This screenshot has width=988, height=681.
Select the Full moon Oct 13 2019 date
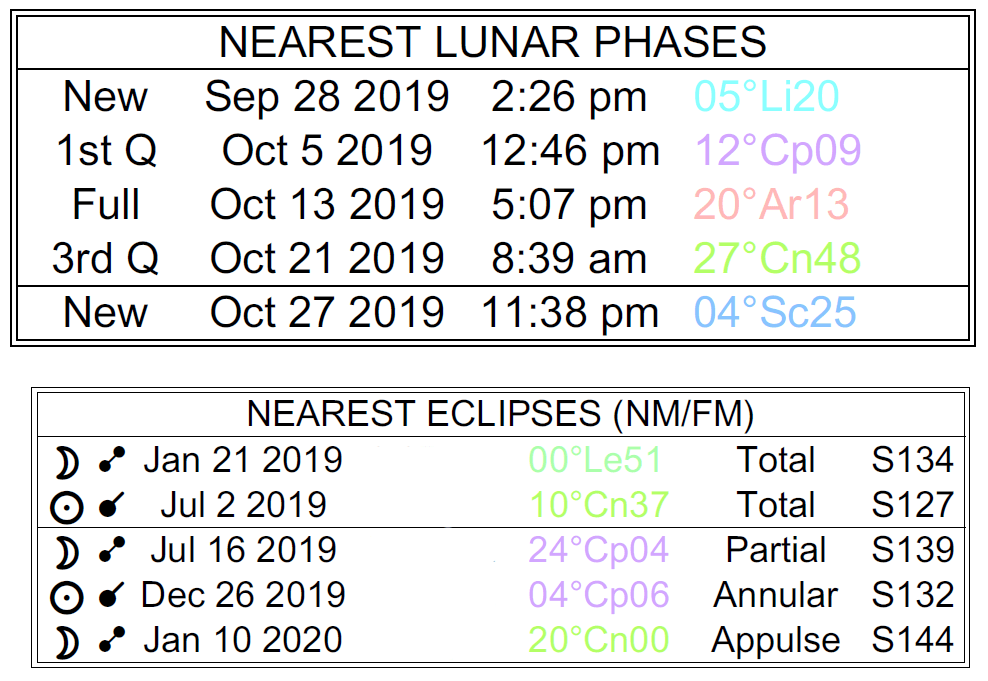(x=327, y=205)
